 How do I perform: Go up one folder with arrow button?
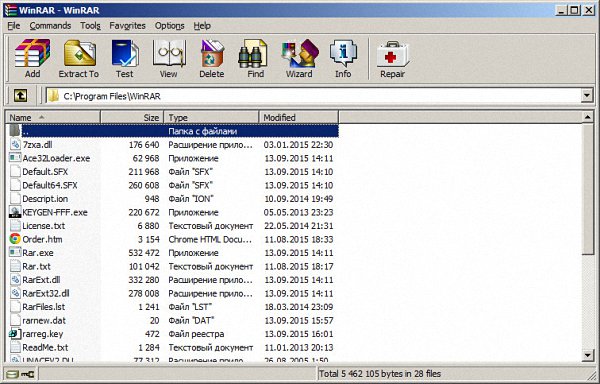[20, 96]
